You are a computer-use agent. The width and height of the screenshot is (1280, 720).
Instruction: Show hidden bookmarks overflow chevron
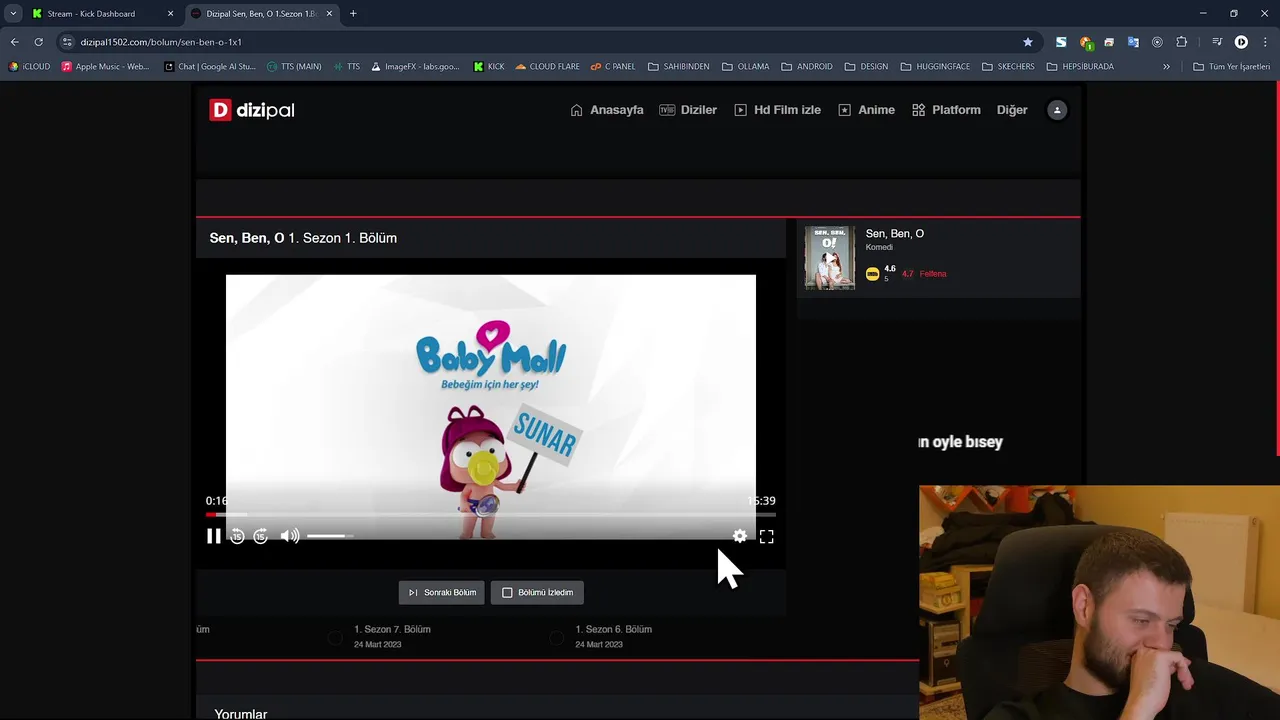pos(1166,67)
